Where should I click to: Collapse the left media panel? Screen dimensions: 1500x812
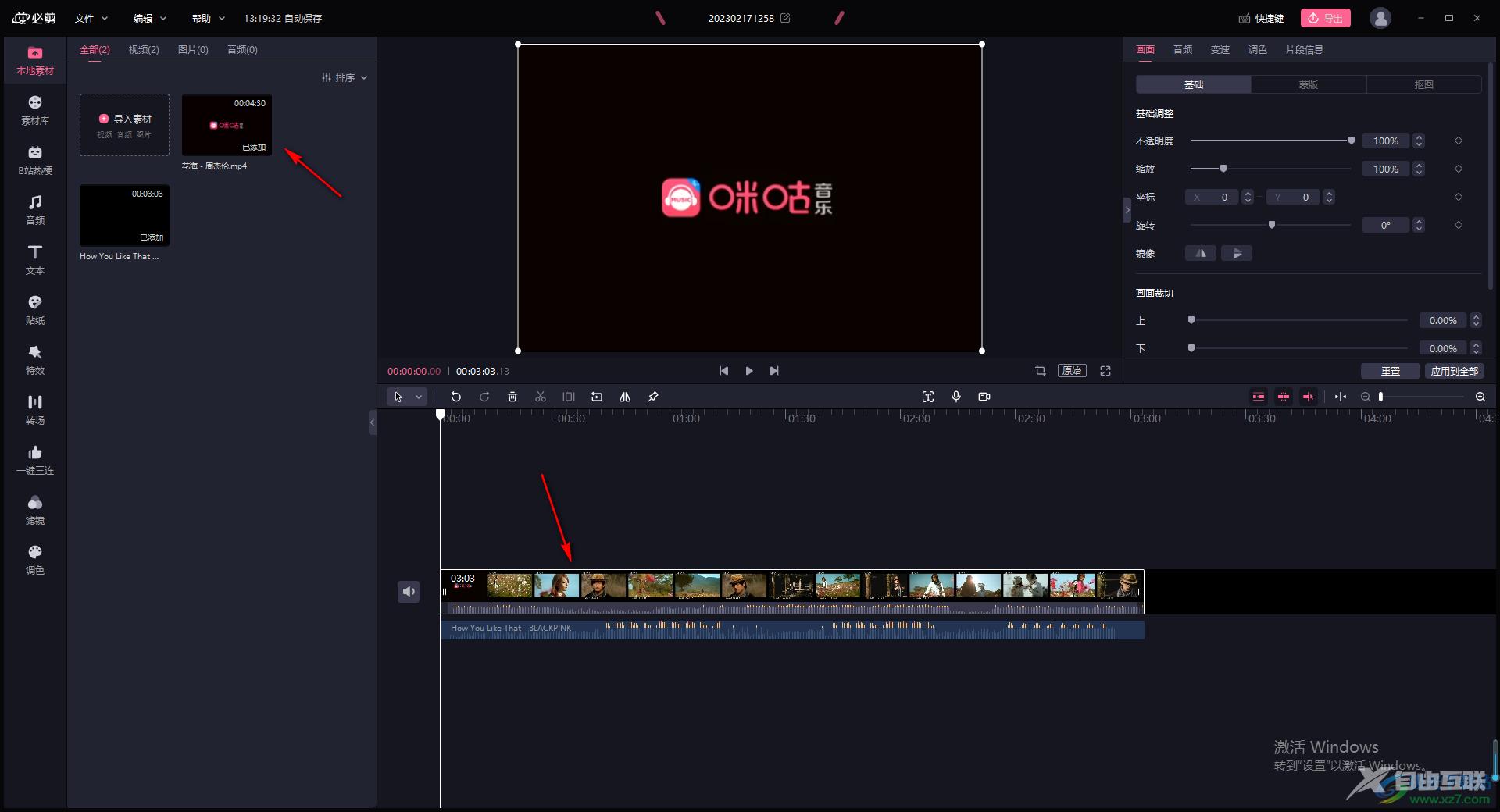click(x=372, y=422)
